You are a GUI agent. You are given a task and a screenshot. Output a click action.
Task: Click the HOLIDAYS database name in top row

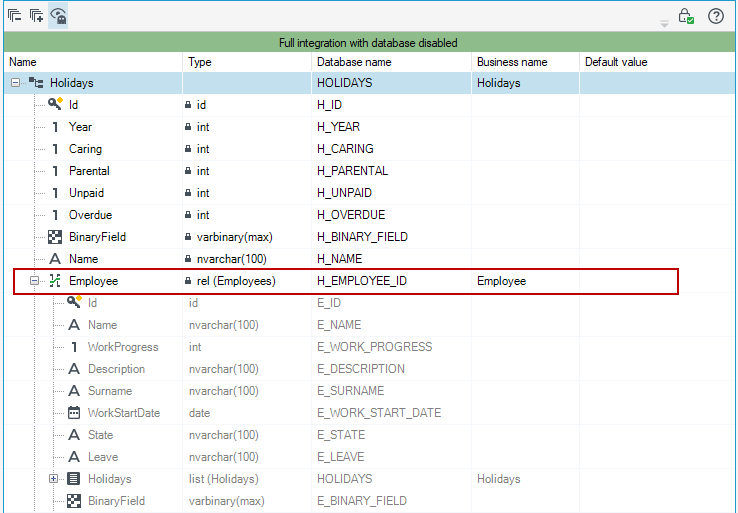coord(392,83)
